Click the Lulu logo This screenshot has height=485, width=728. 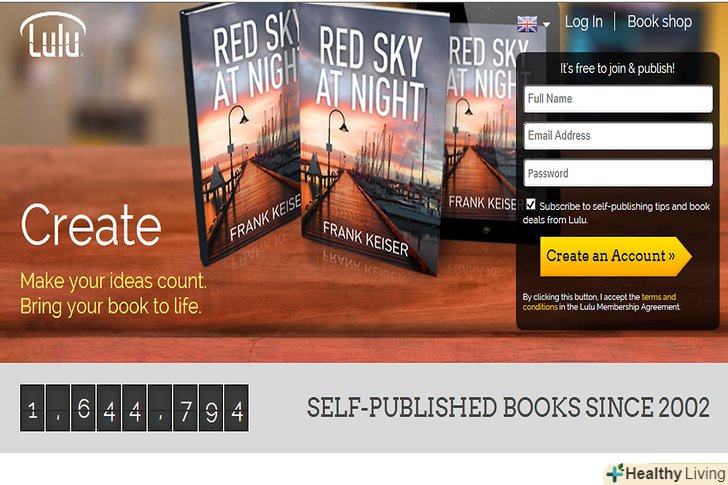53,35
